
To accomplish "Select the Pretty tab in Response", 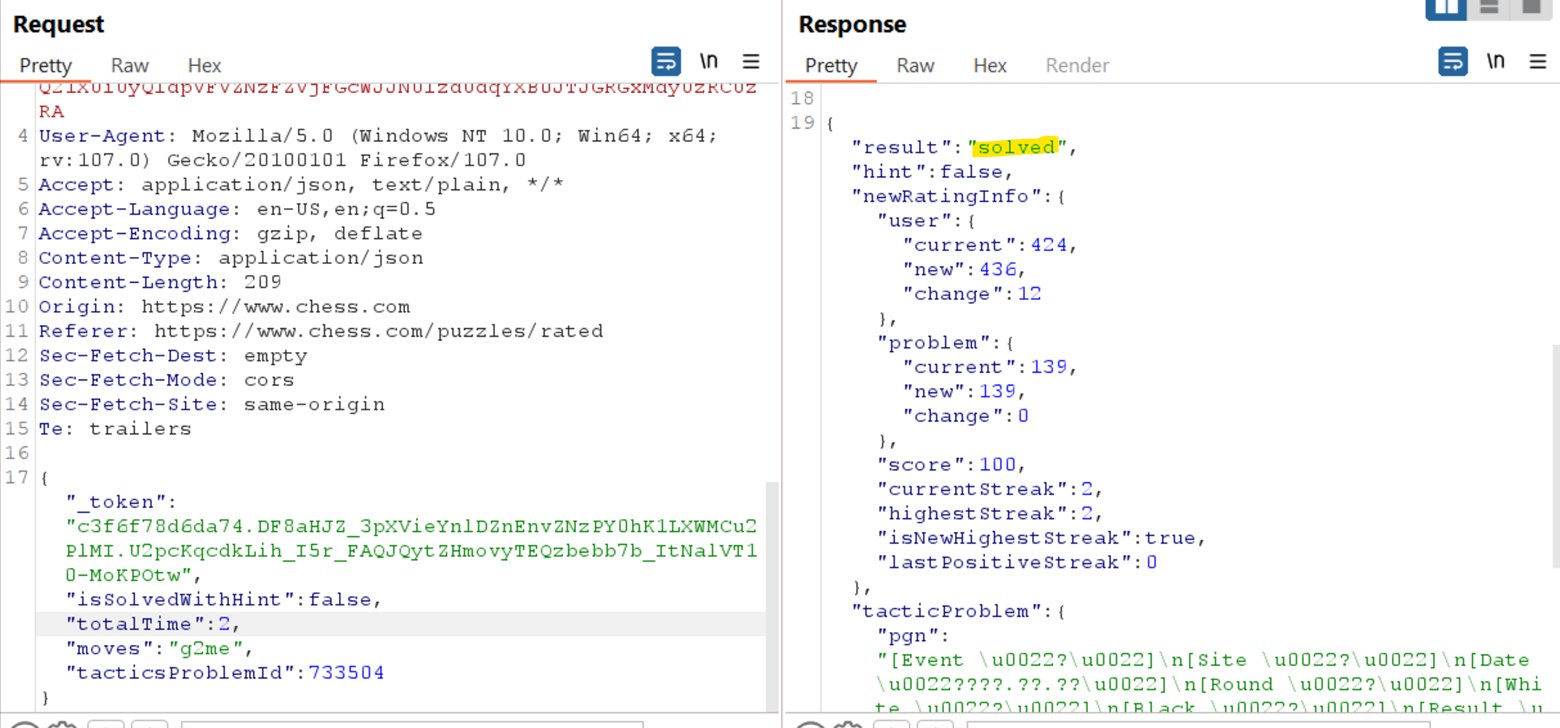I will pos(831,65).
